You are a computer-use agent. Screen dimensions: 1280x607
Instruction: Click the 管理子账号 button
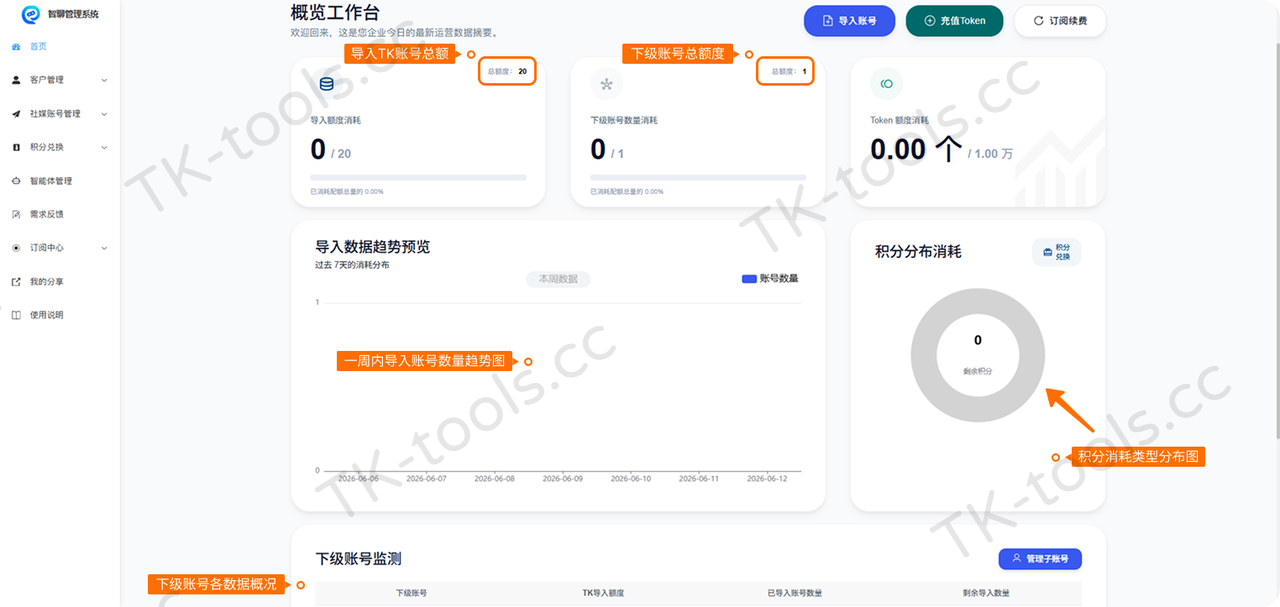click(x=1040, y=559)
